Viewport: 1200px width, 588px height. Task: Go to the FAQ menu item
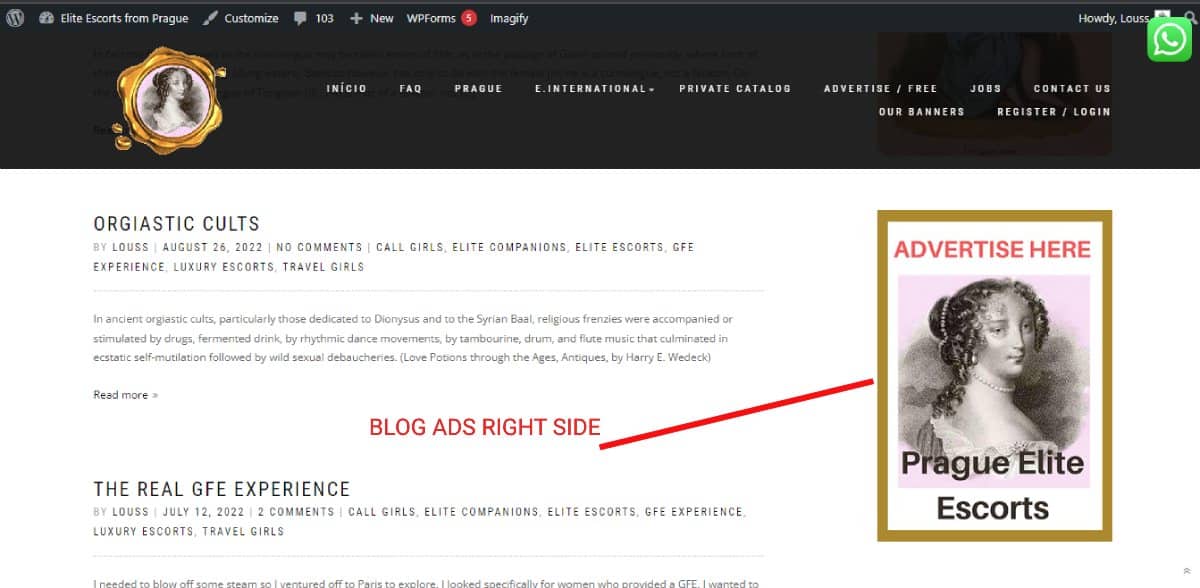point(410,89)
